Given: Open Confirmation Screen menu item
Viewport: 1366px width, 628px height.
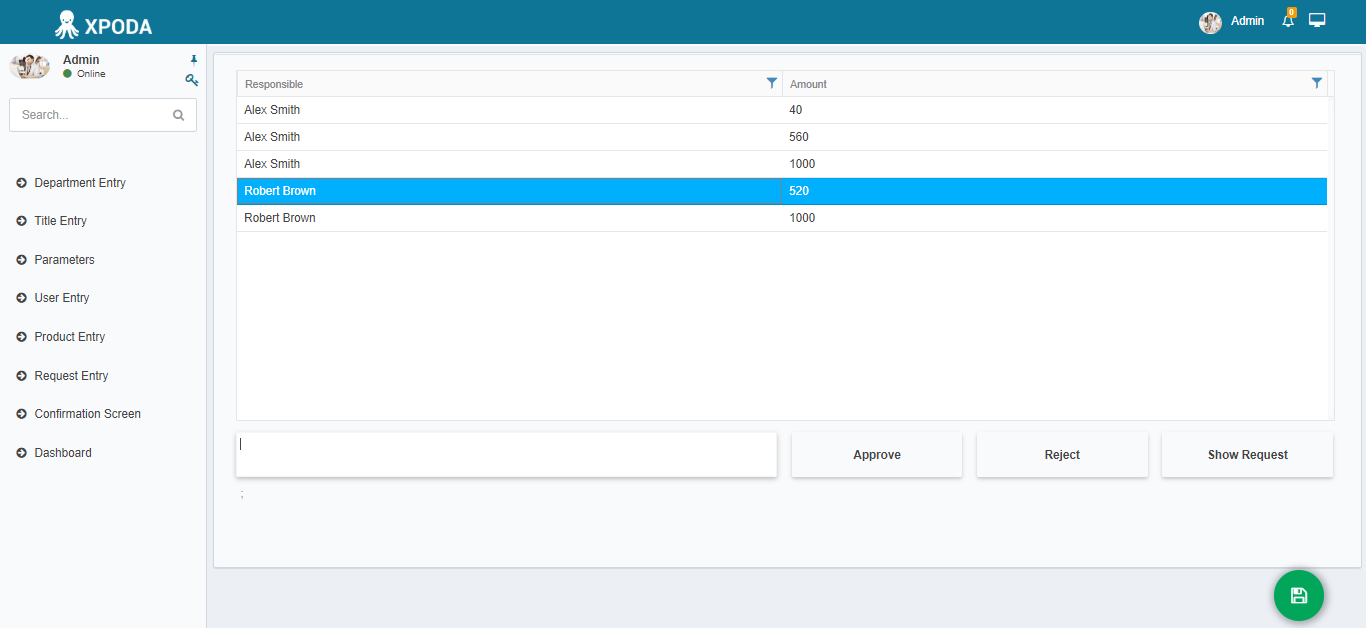Looking at the screenshot, I should 88,414.
